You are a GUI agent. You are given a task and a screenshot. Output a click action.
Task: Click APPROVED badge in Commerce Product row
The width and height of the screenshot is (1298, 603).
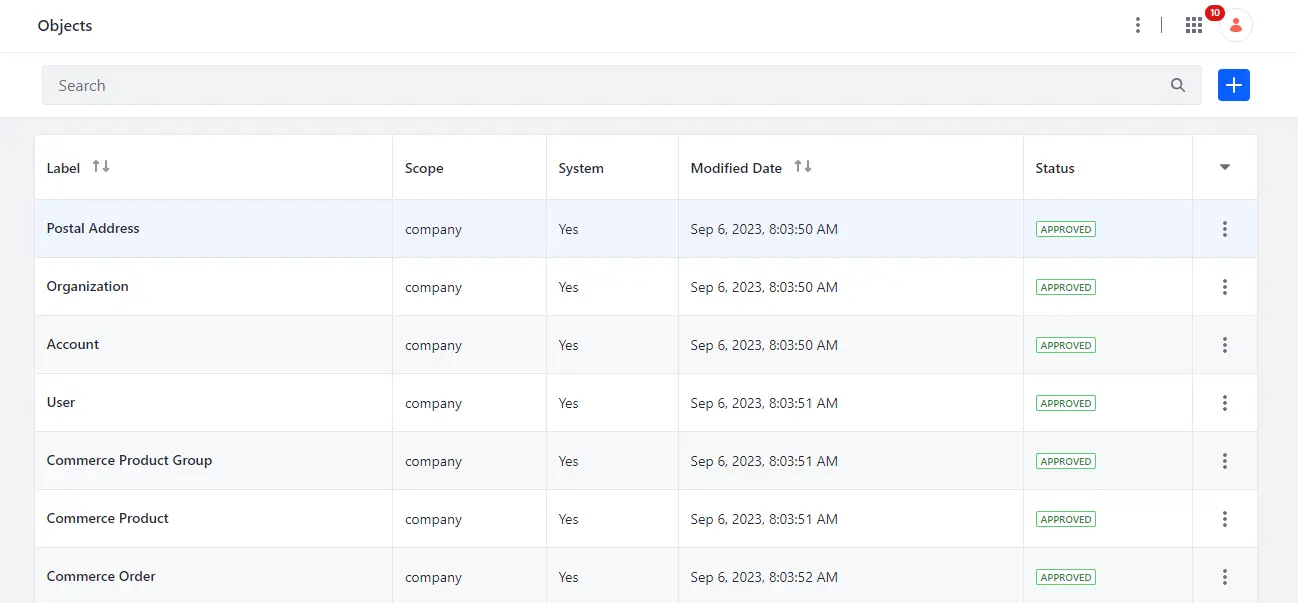click(1066, 519)
